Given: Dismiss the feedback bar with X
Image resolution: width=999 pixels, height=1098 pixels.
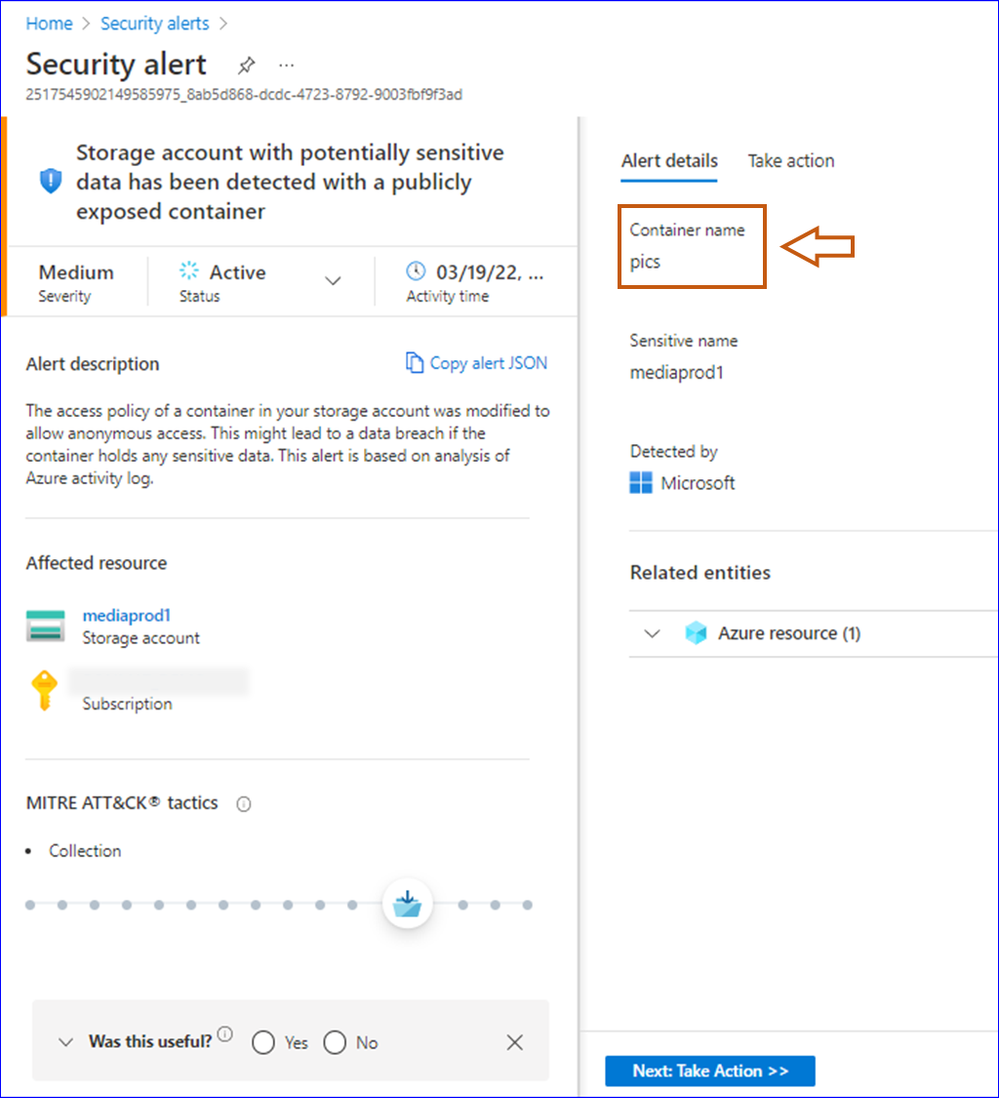Looking at the screenshot, I should 515,1042.
